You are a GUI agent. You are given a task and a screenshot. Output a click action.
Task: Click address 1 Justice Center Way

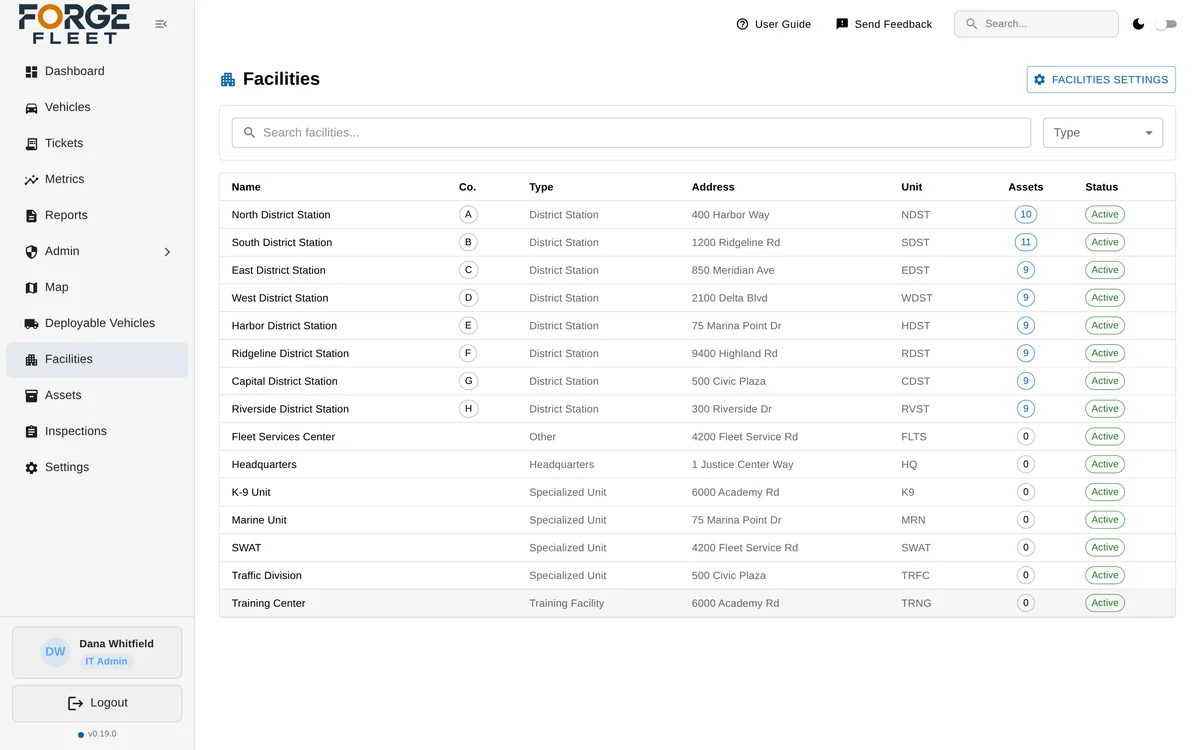(742, 464)
